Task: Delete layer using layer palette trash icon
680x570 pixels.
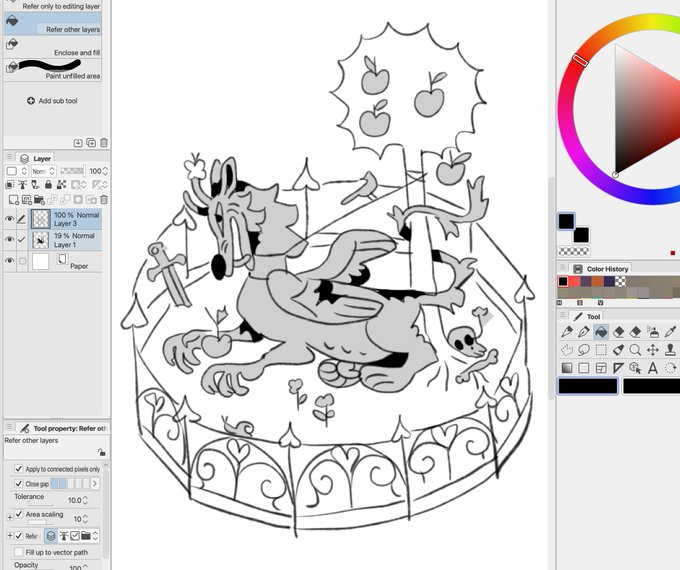Action: point(104,200)
